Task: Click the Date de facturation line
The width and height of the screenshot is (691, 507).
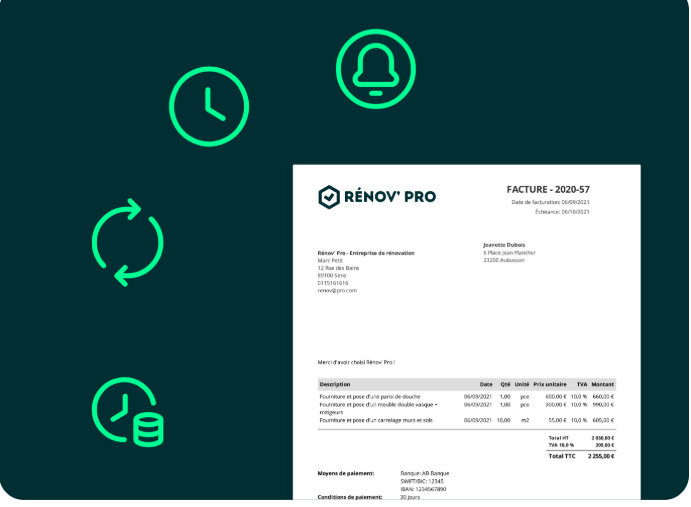Action: tap(550, 203)
